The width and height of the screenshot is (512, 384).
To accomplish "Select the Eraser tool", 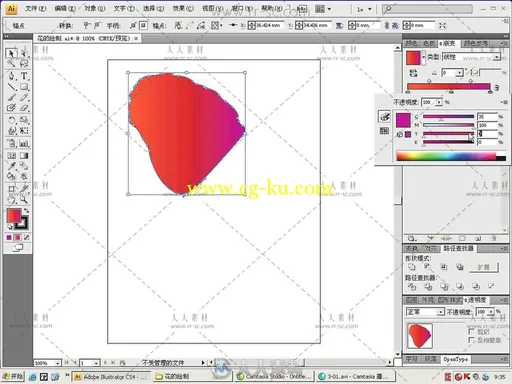I will (x=24, y=108).
